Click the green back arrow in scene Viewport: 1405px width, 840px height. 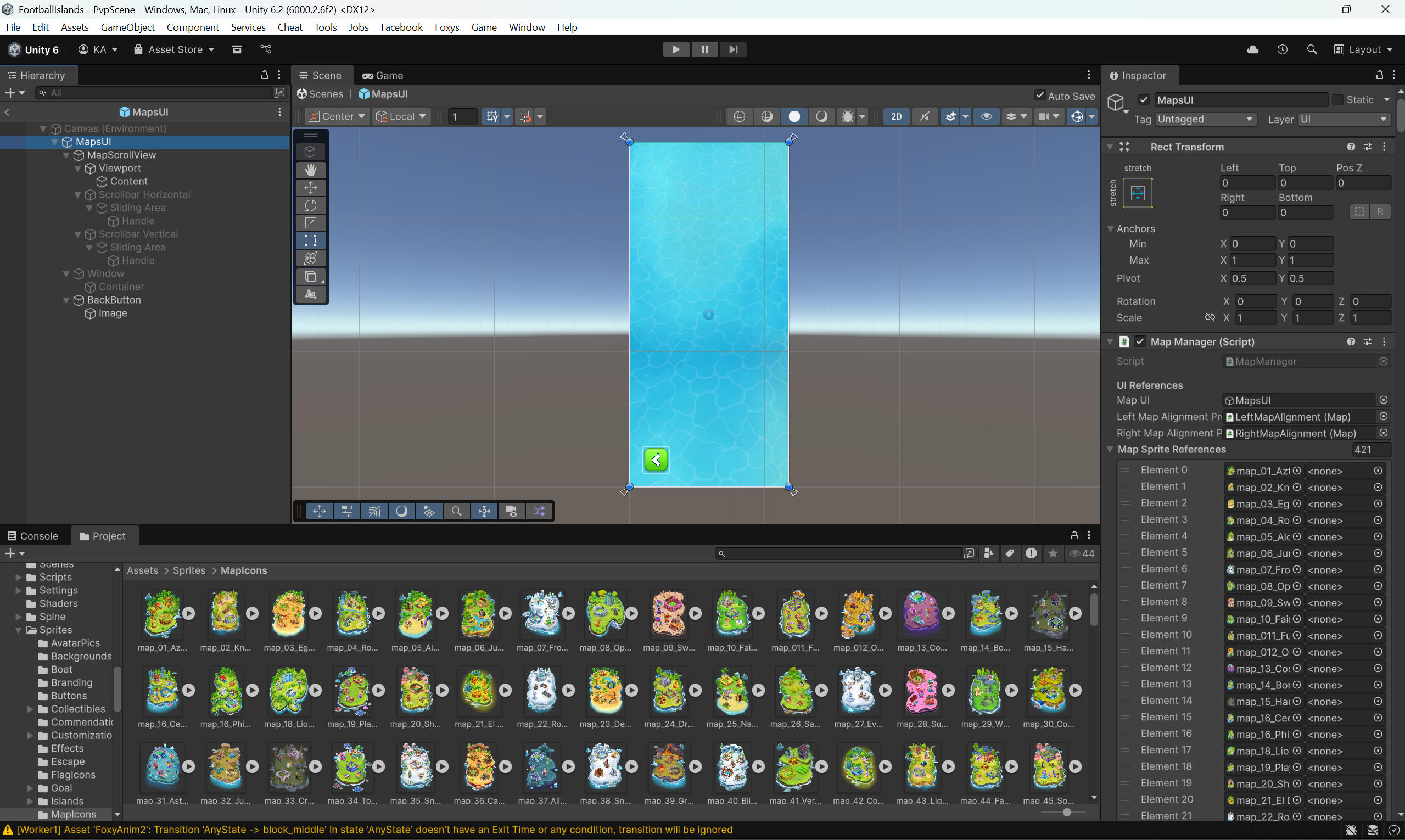tap(656, 460)
